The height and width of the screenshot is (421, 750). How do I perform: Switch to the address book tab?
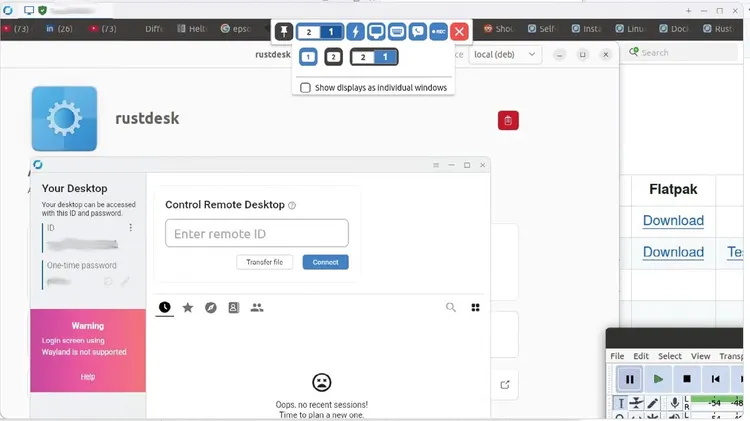pyautogui.click(x=233, y=308)
